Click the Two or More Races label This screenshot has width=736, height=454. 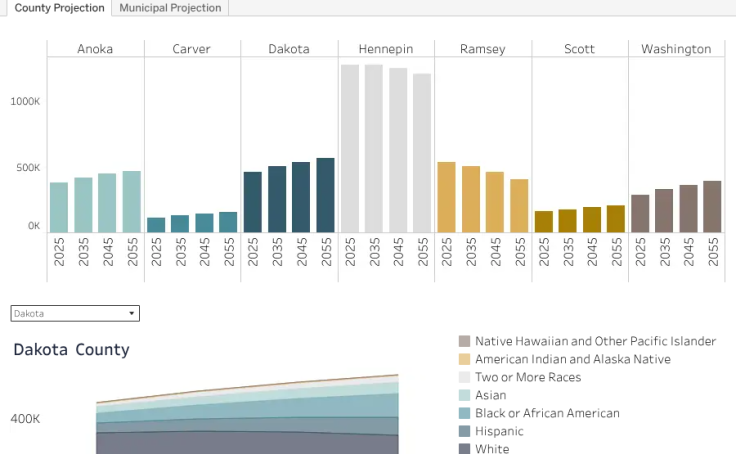[x=528, y=377]
